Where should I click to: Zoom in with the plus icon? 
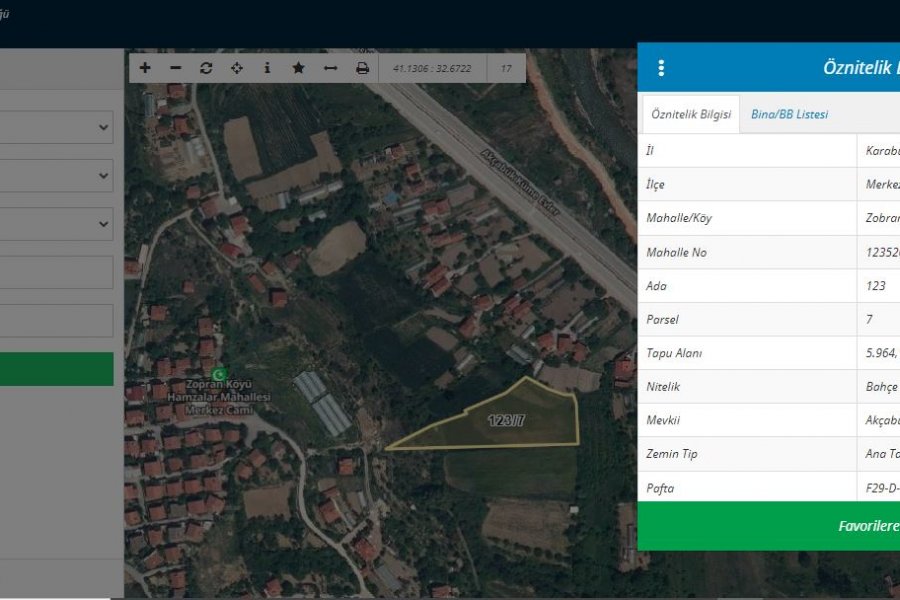(145, 68)
